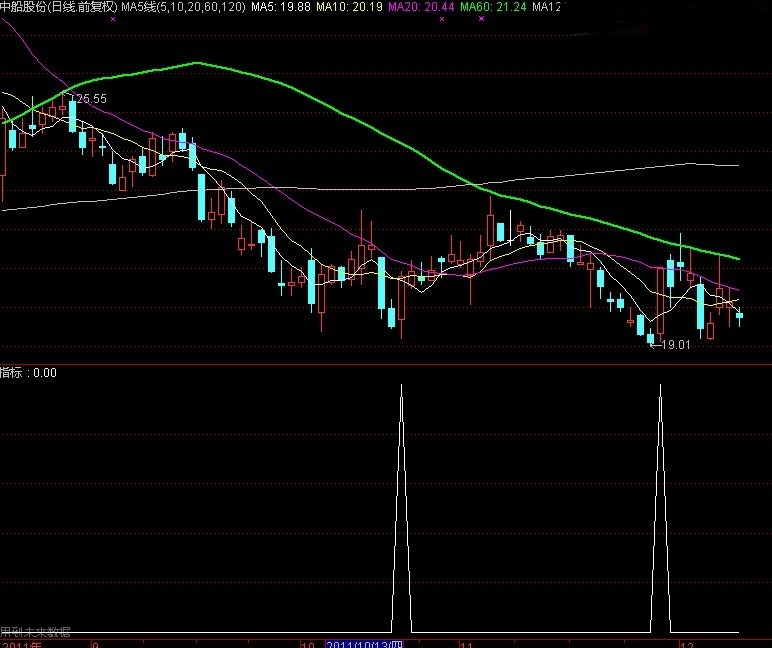Viewport: 772px width, 648px height.
Task: Click the magenta x marker below MA60
Action: pos(481,18)
